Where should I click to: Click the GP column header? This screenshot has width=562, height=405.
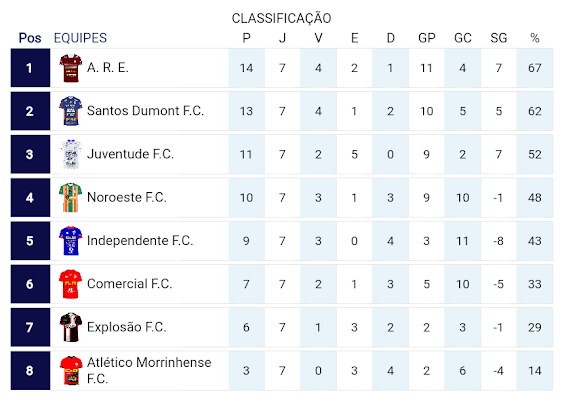click(427, 38)
